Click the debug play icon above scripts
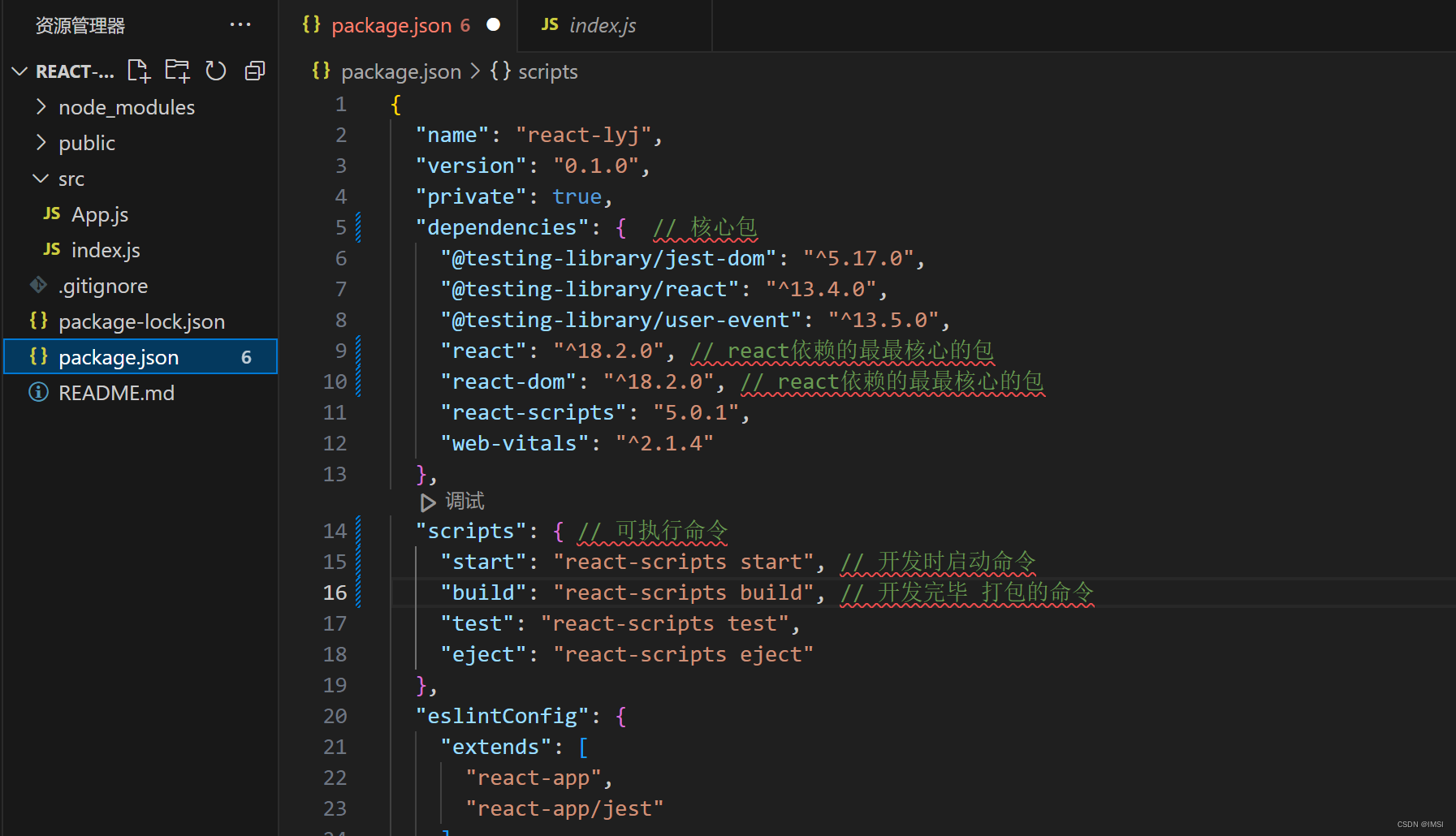 pos(428,502)
